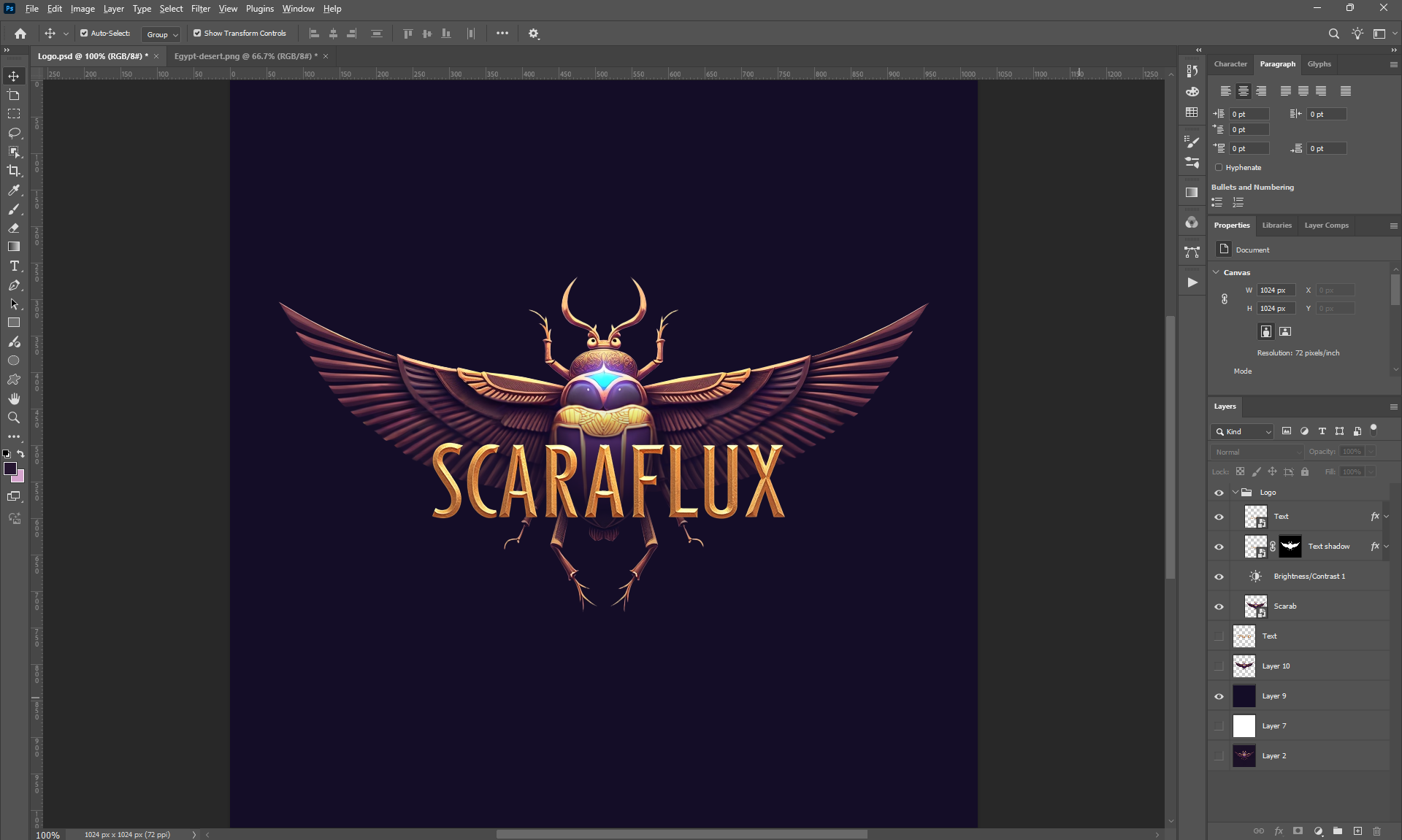The image size is (1402, 840).
Task: Click the center text alignment icon
Action: 1243,91
